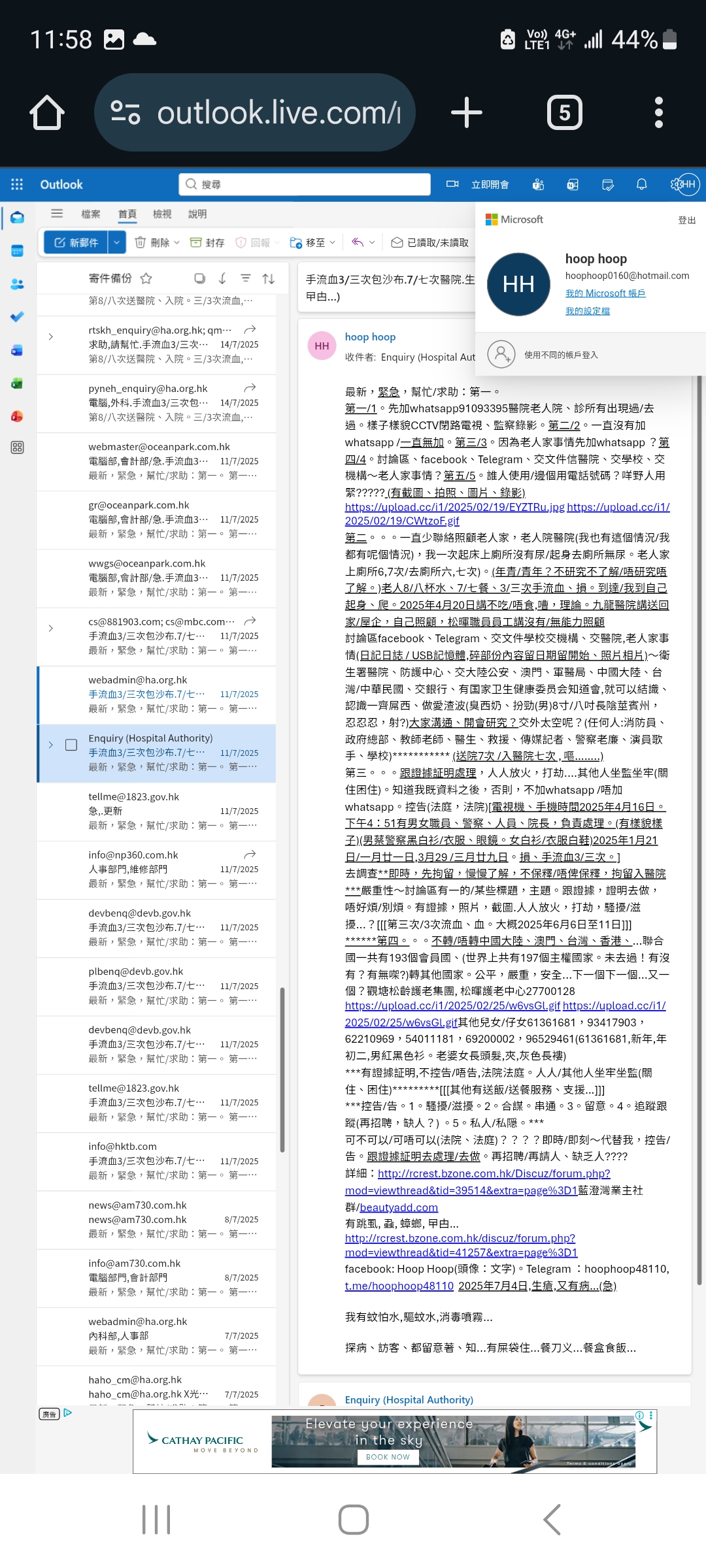The width and height of the screenshot is (706, 1568).
Task: Open the Outlook app launcher grid
Action: click(x=17, y=184)
